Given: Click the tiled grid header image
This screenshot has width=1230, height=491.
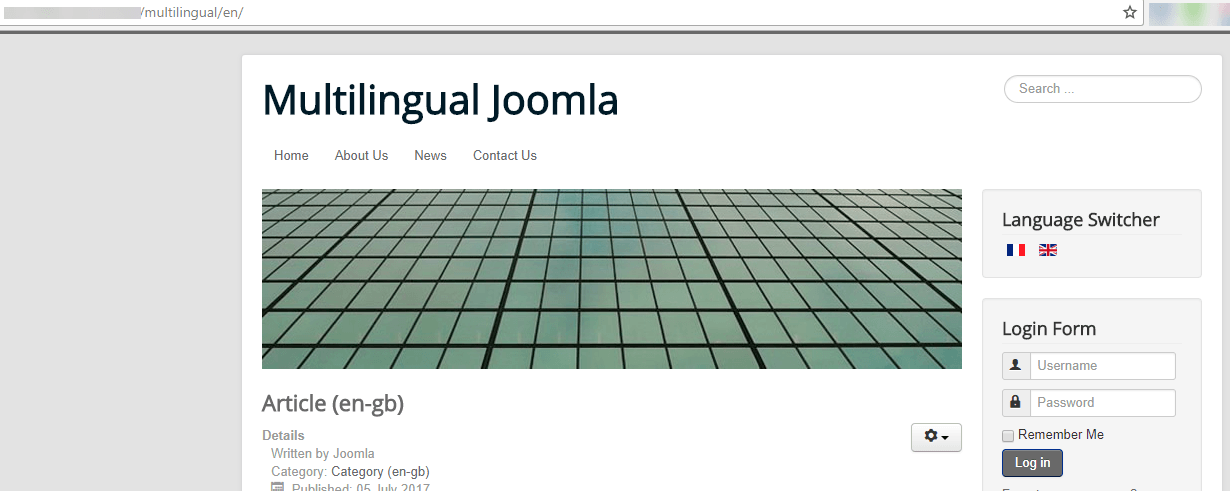Looking at the screenshot, I should tap(612, 279).
